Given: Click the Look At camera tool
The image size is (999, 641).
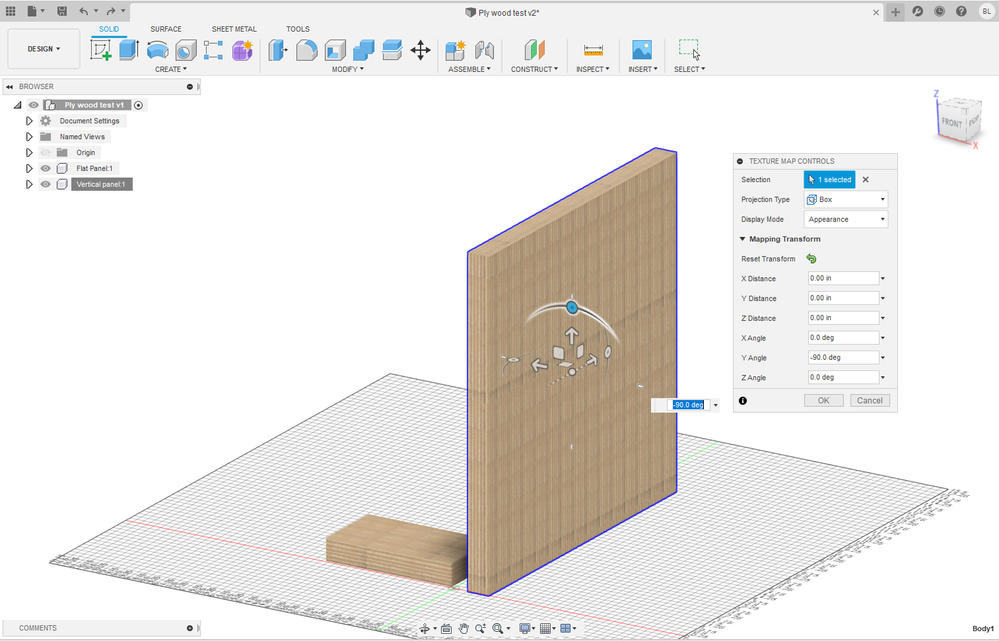Looking at the screenshot, I should (446, 628).
